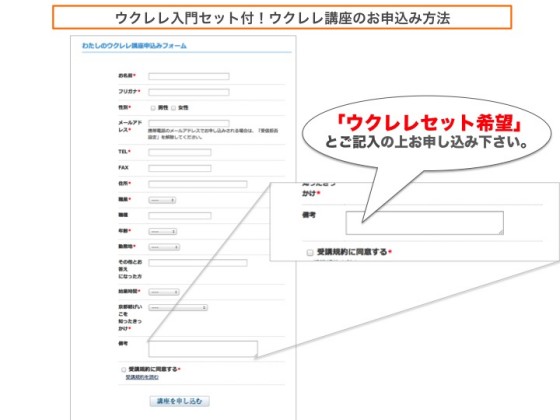This screenshot has width=560, height=420.
Task: Click the 携帯電話のメールアドレス note text
Action: [213, 134]
